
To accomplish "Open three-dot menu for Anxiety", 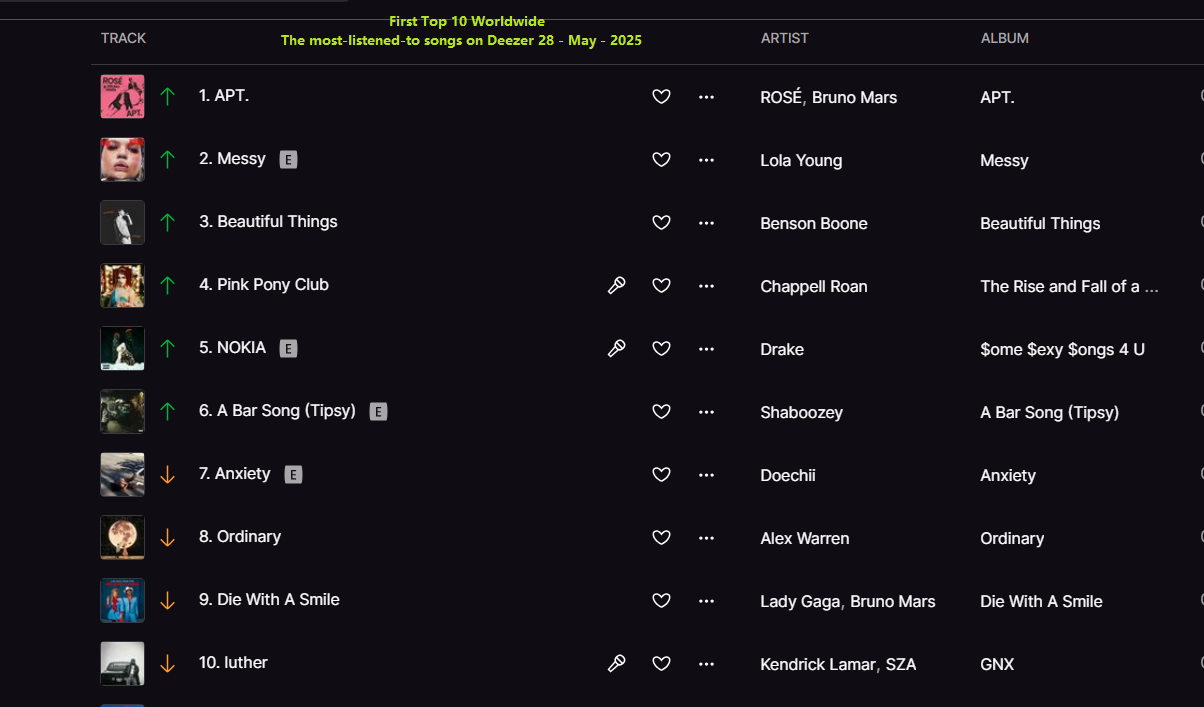I will (x=706, y=475).
